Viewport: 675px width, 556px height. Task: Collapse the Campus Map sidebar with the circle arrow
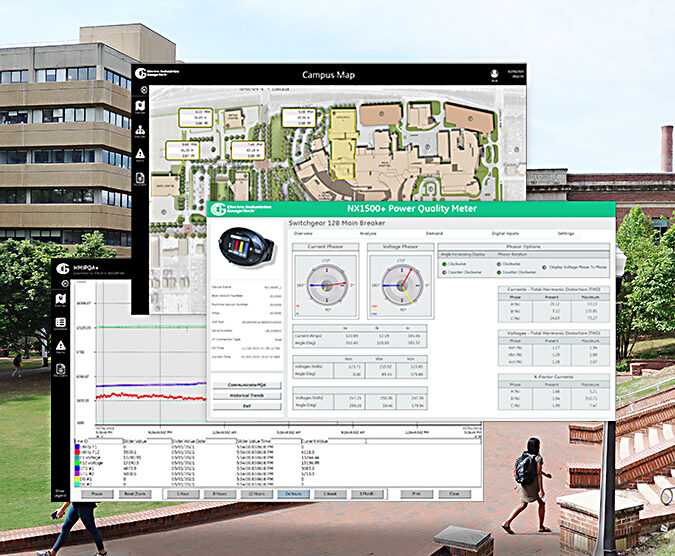click(x=144, y=90)
